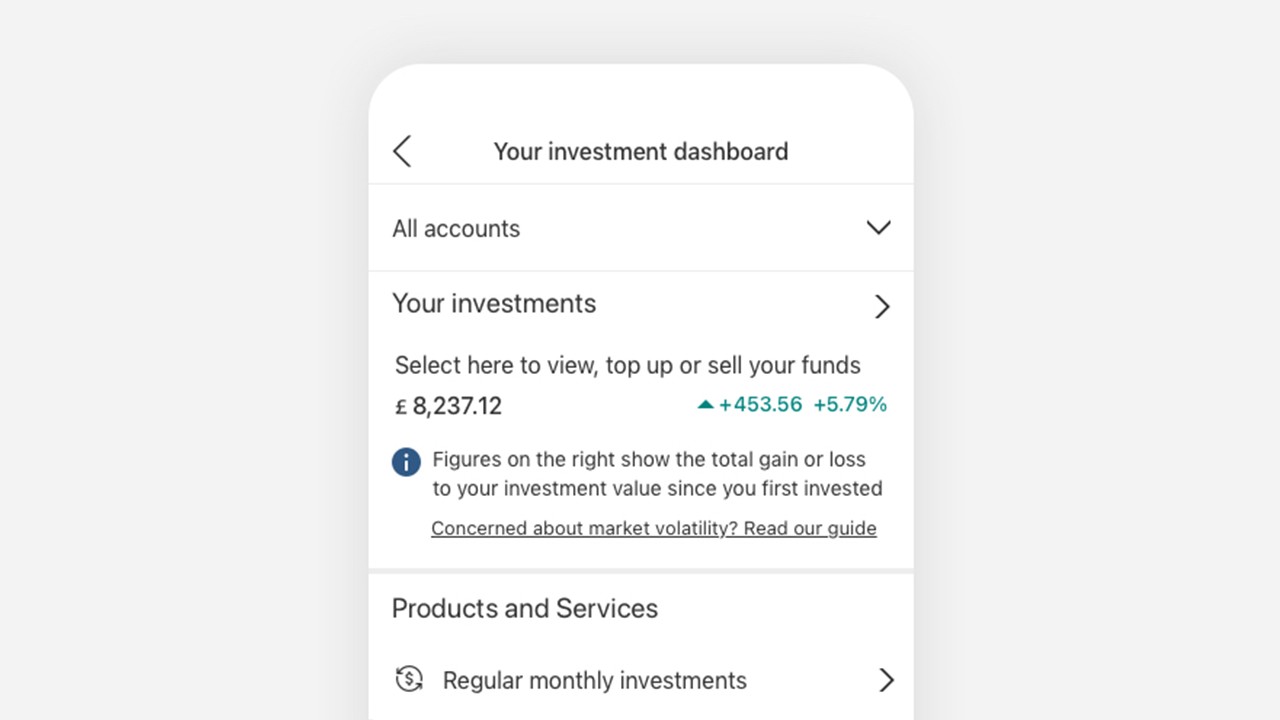Click the blue info circle icon
The height and width of the screenshot is (720, 1280).
tap(406, 462)
